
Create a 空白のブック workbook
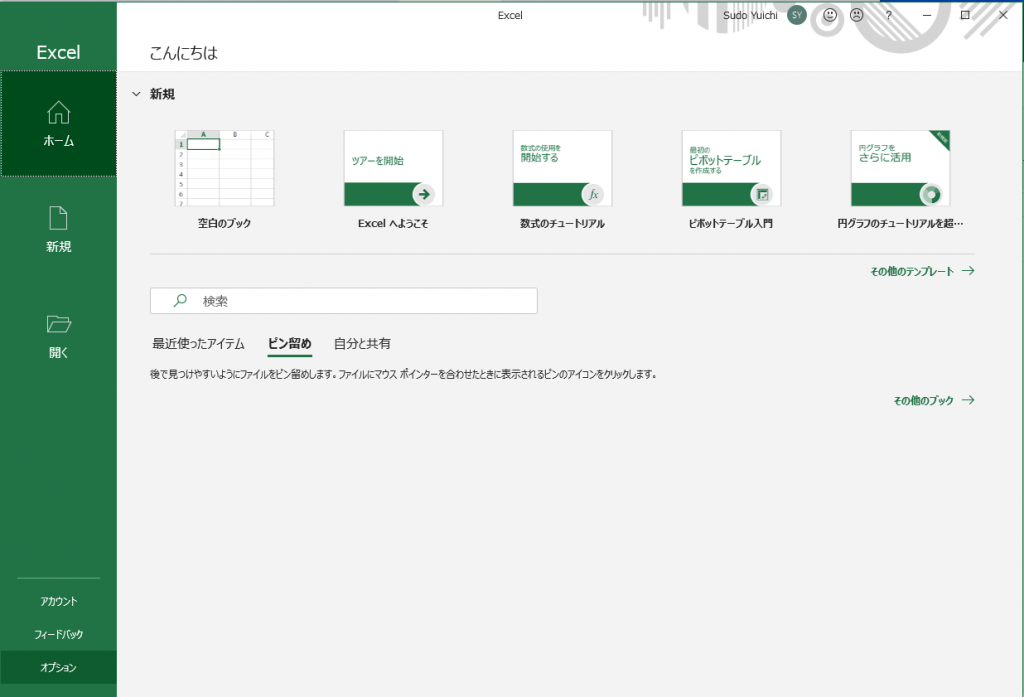click(224, 168)
